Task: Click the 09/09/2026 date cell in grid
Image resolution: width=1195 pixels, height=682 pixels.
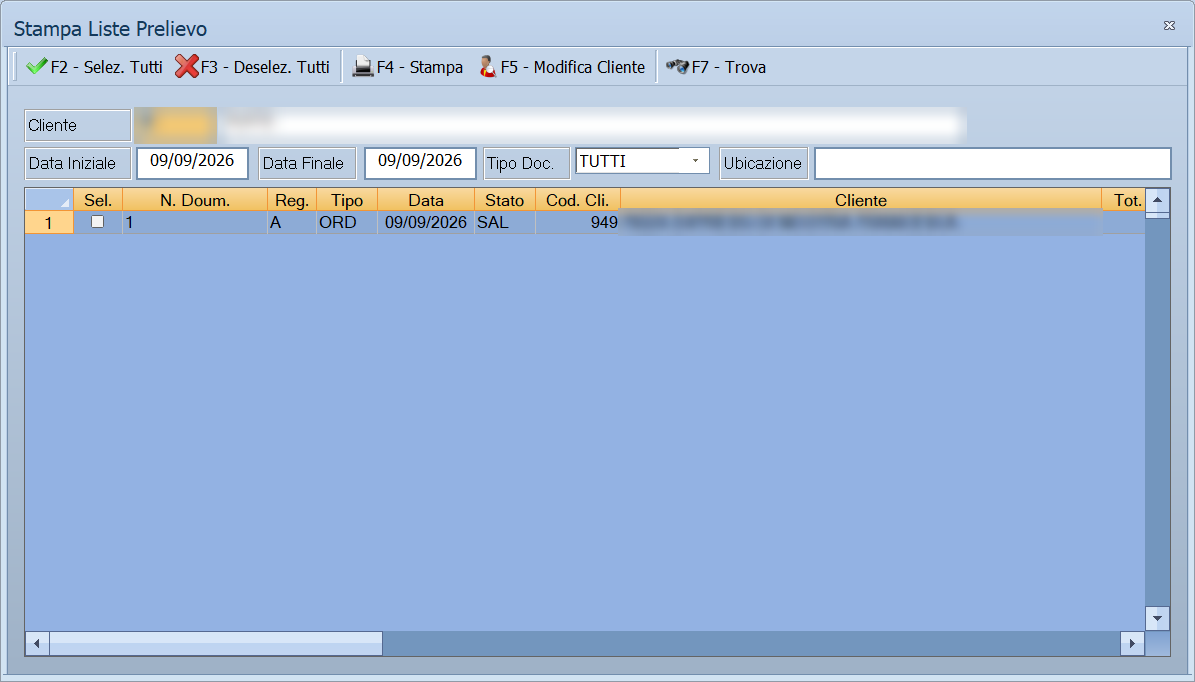Action: (426, 223)
